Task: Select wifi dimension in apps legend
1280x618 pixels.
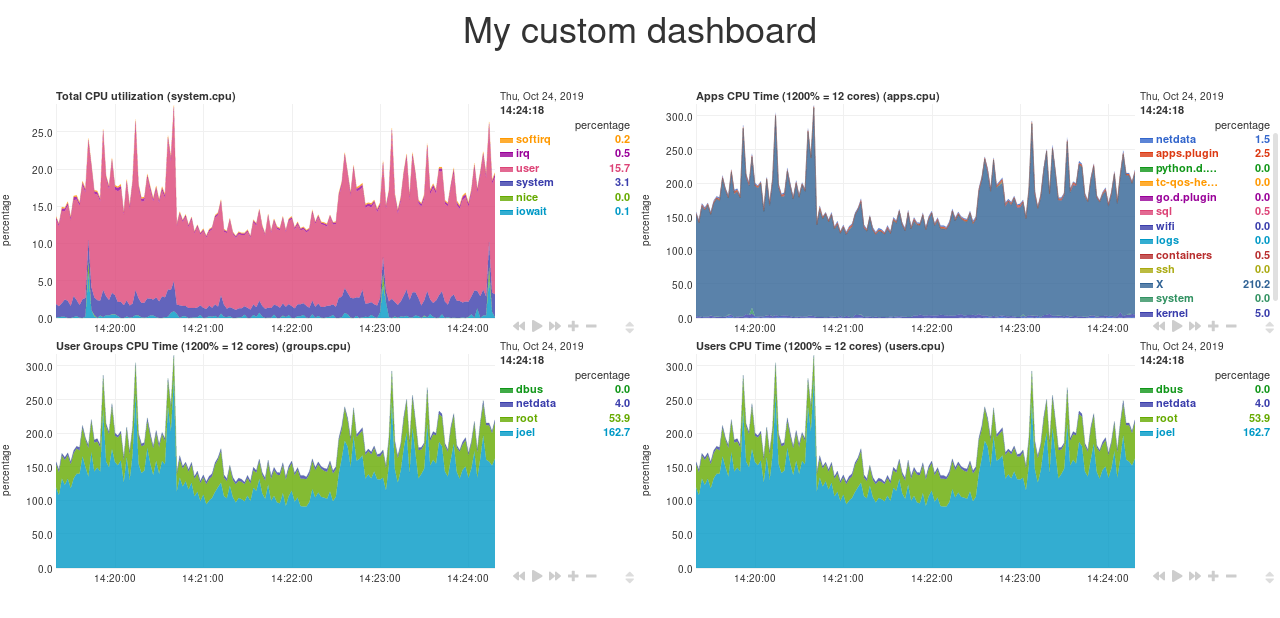Action: coord(1165,226)
